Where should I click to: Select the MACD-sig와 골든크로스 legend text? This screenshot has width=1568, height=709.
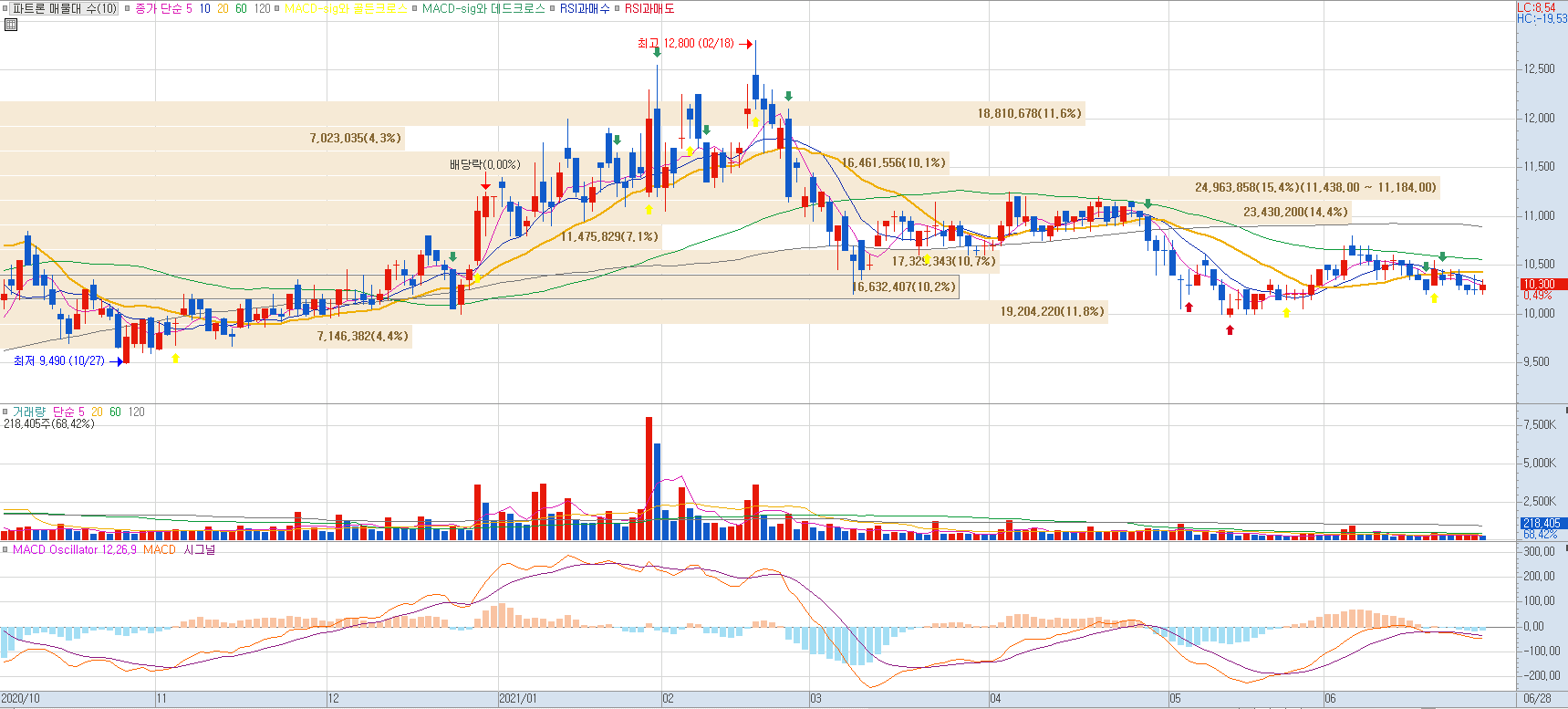346,8
